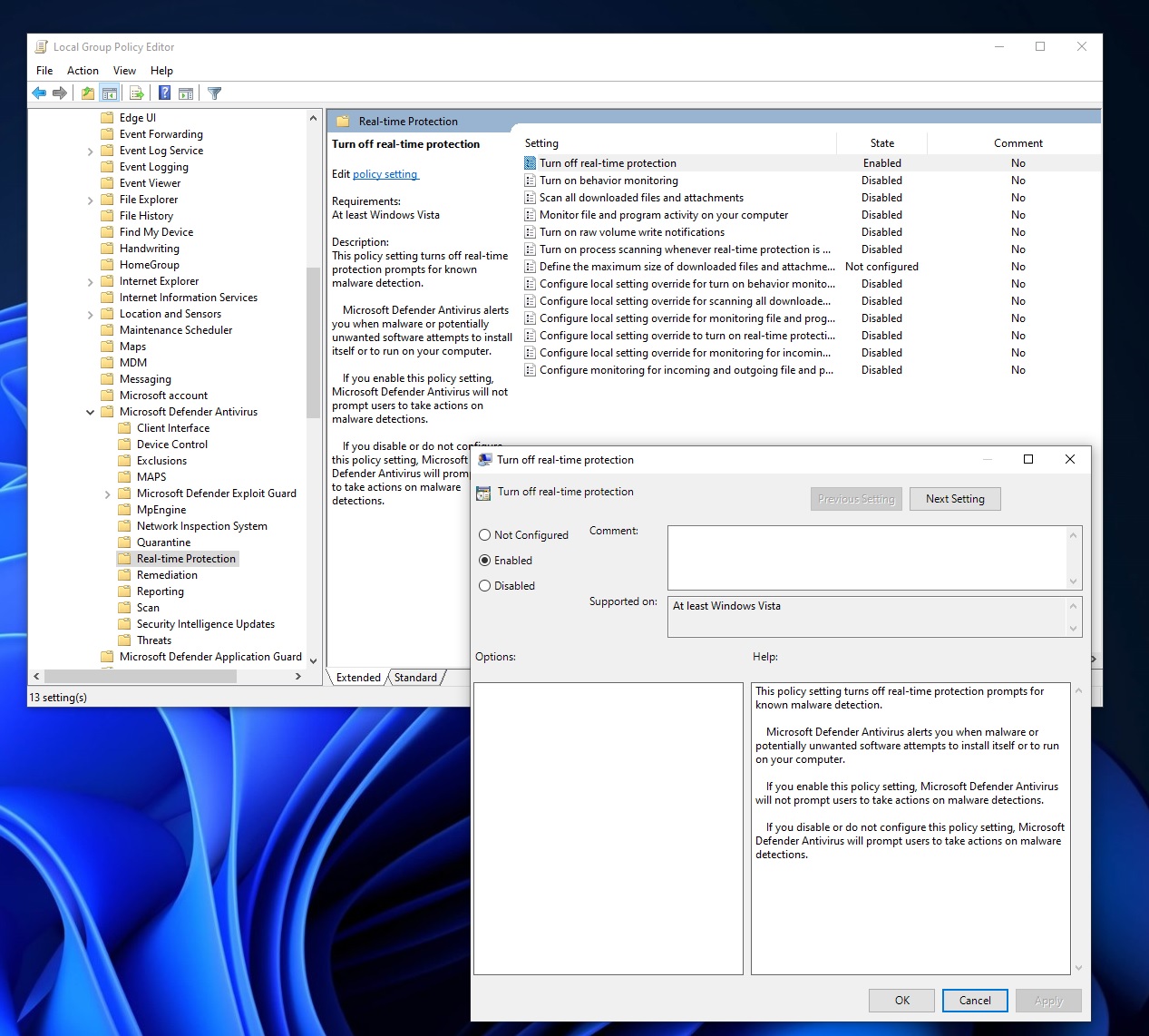Click the Comment column header
The height and width of the screenshot is (1036, 1149).
(x=1018, y=143)
